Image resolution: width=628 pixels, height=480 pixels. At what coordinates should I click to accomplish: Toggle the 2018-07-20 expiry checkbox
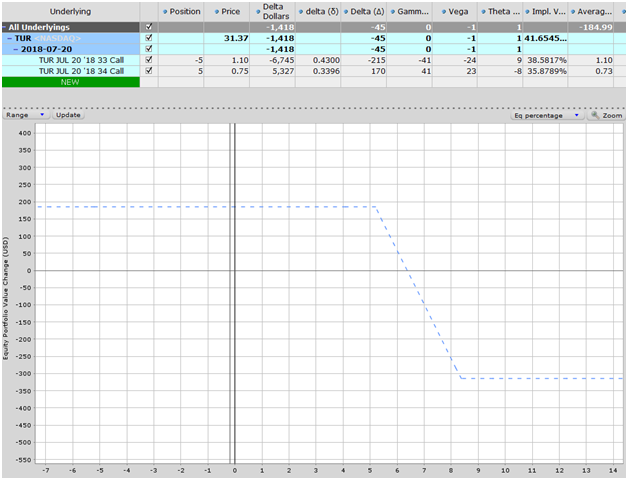pyautogui.click(x=149, y=48)
